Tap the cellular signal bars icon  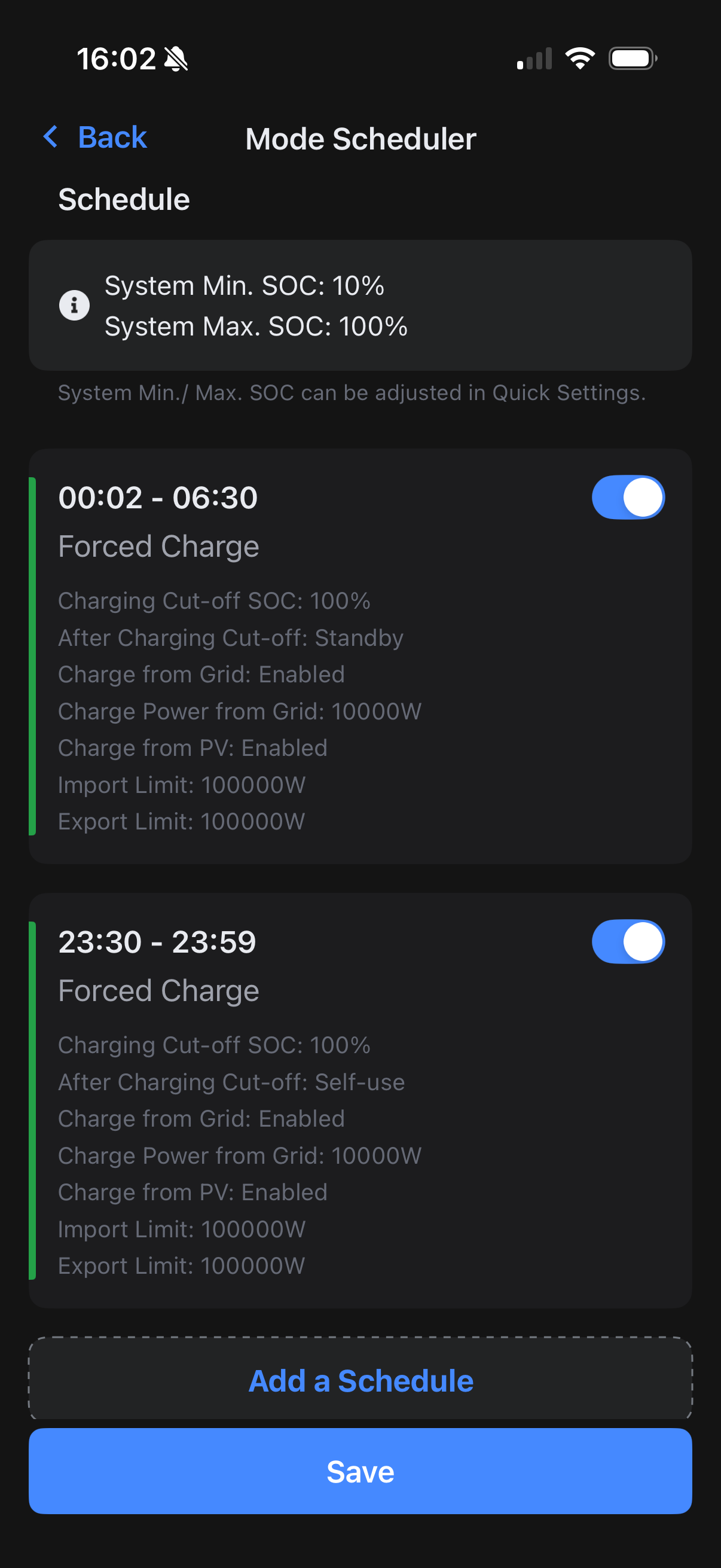[x=534, y=59]
